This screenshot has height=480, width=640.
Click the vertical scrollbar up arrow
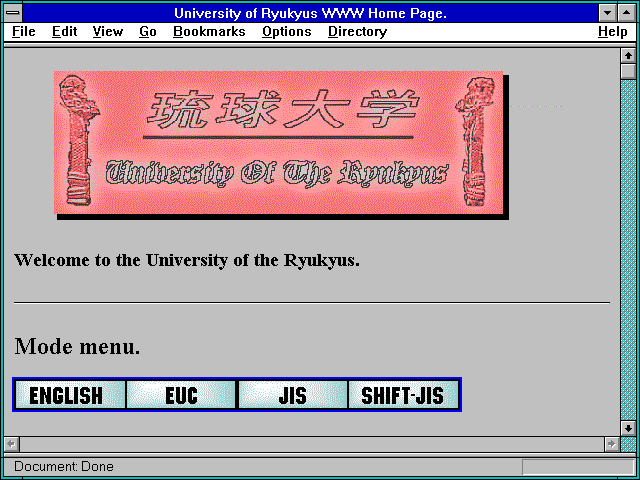point(628,56)
